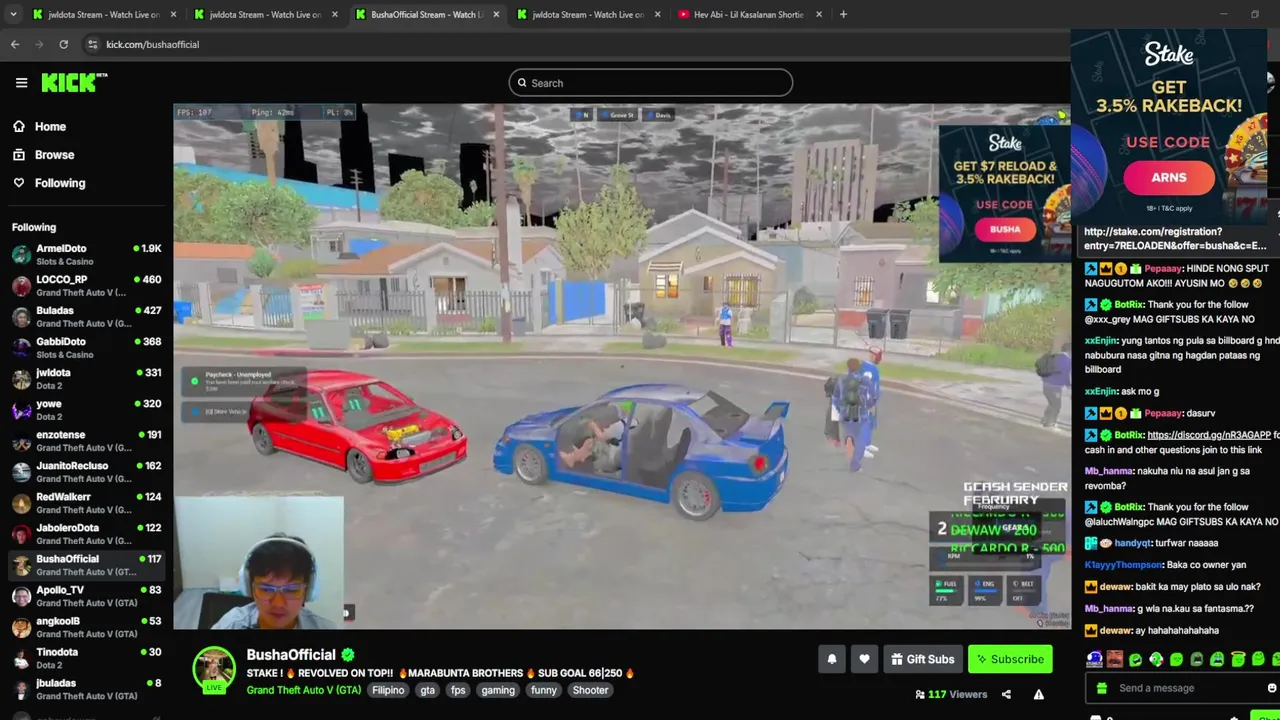Image resolution: width=1280 pixels, height=720 pixels.
Task: Click BushaOfficial's live profile avatar below video
Action: click(214, 670)
